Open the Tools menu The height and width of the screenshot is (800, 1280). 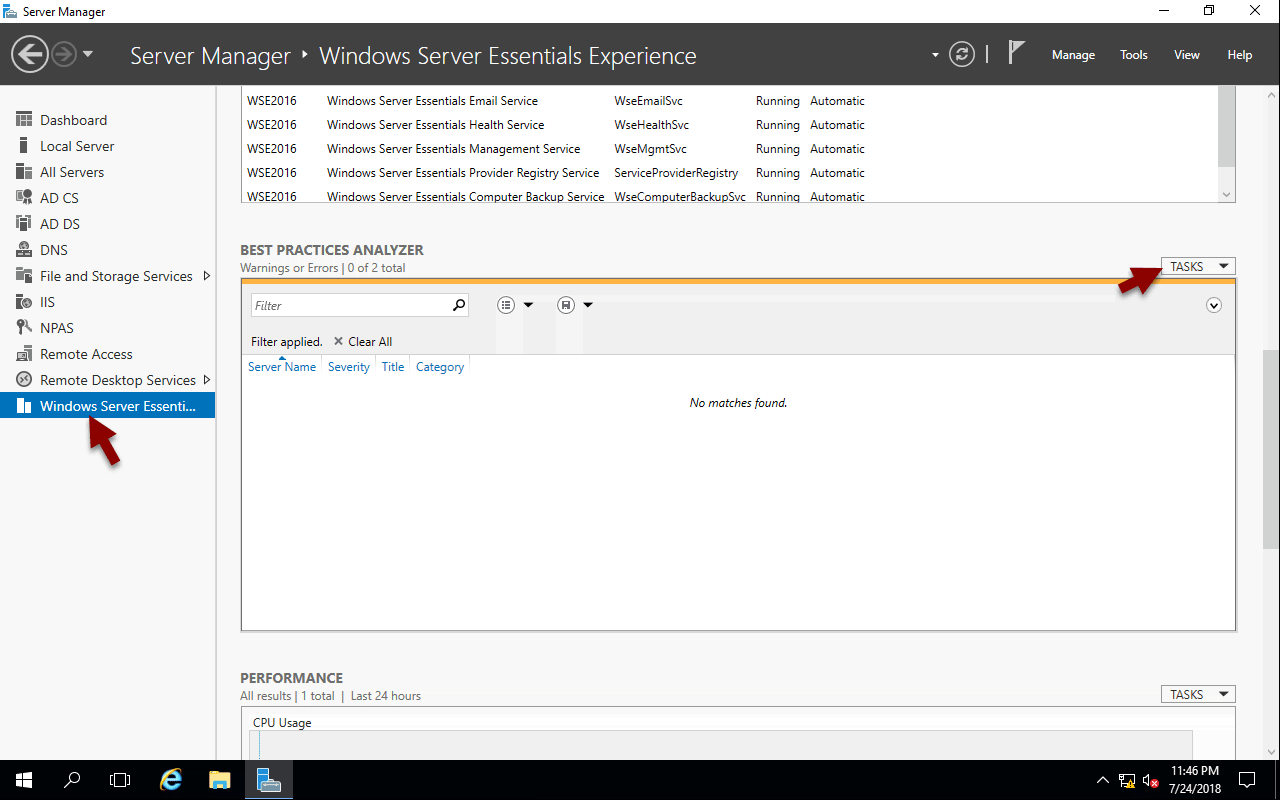[1134, 55]
